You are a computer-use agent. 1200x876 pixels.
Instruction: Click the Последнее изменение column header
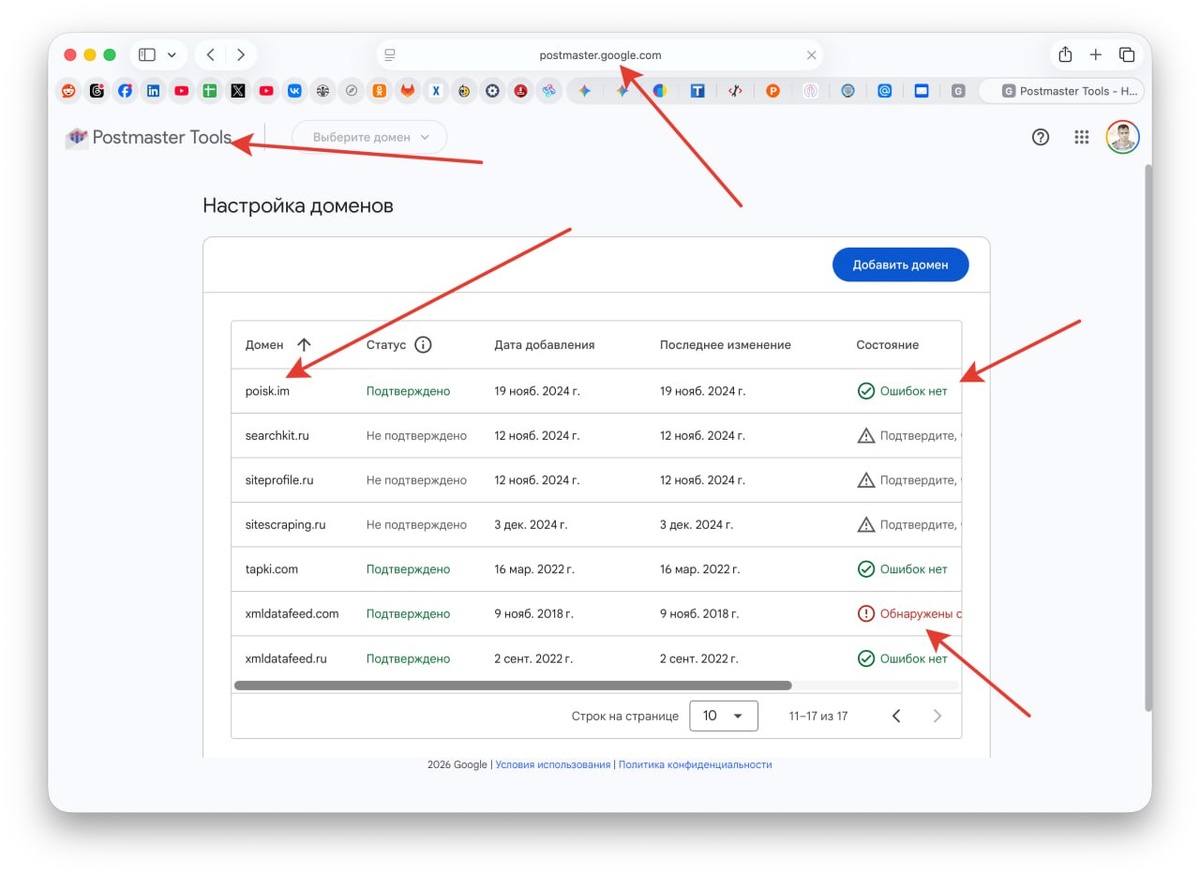pos(725,345)
